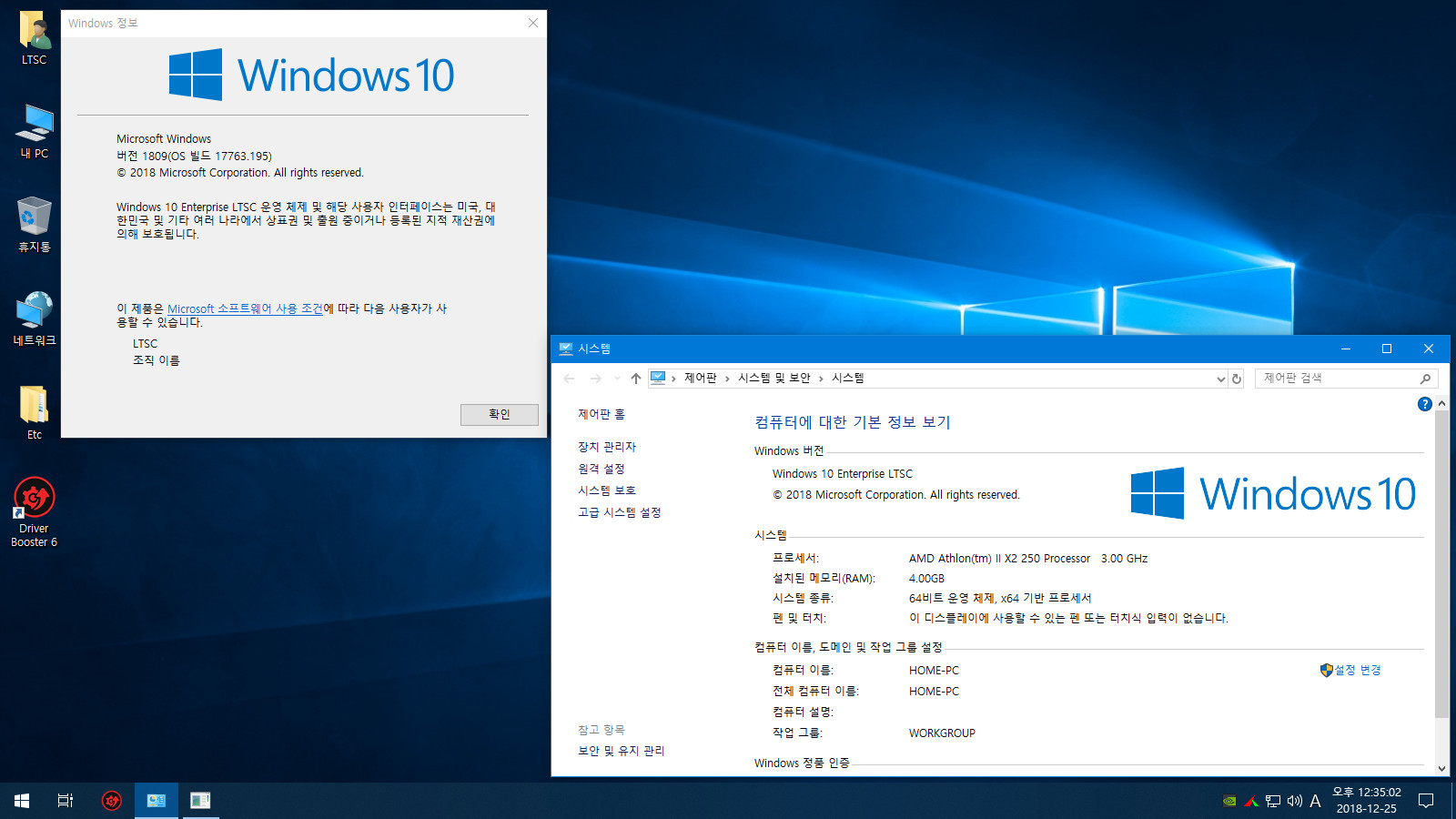Viewport: 1456px width, 819px height.
Task: Click 설정 변경 shield link
Action: tap(1350, 670)
